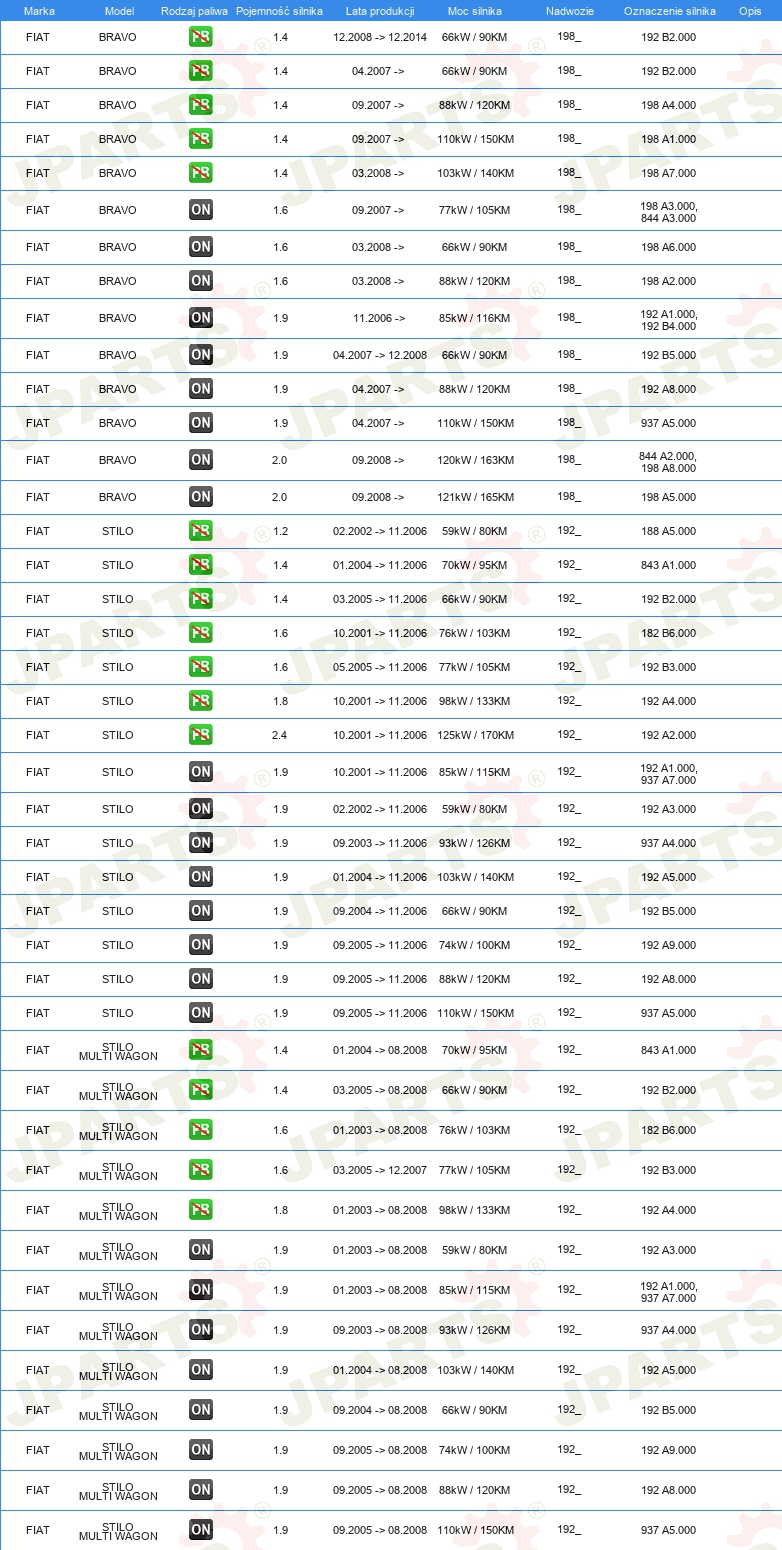Click the Moc silnika column header
The width and height of the screenshot is (782, 1550).
tap(475, 11)
